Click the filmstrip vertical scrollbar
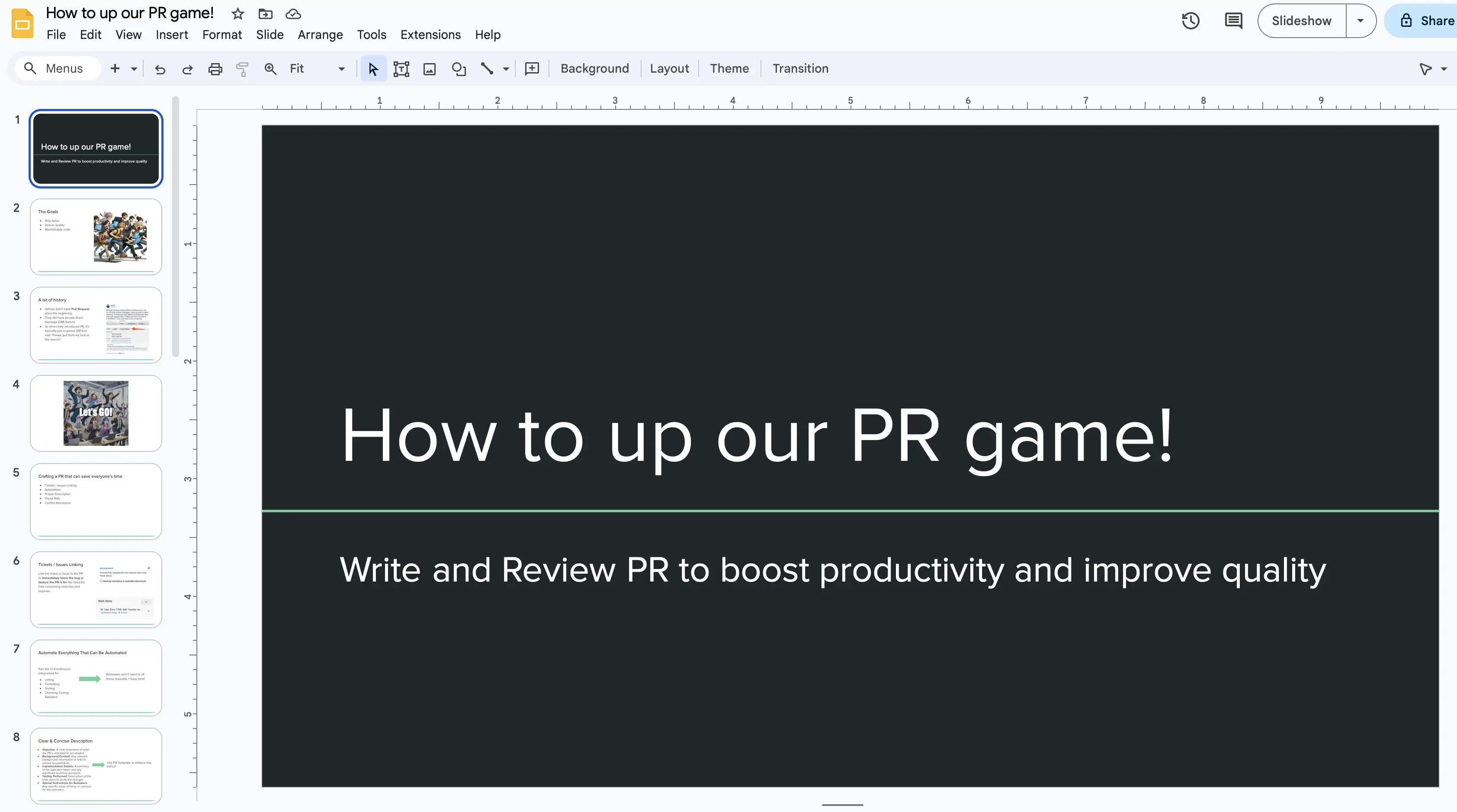This screenshot has width=1457, height=812. (175, 226)
